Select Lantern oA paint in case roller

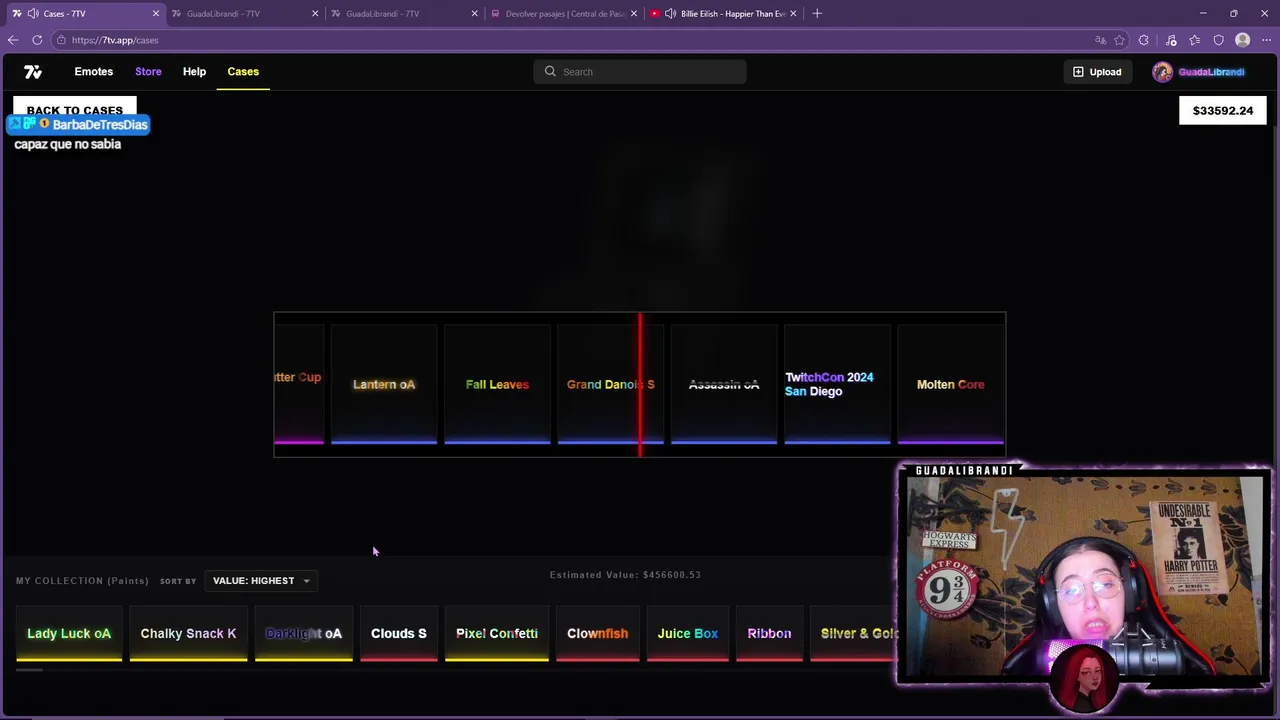point(384,385)
